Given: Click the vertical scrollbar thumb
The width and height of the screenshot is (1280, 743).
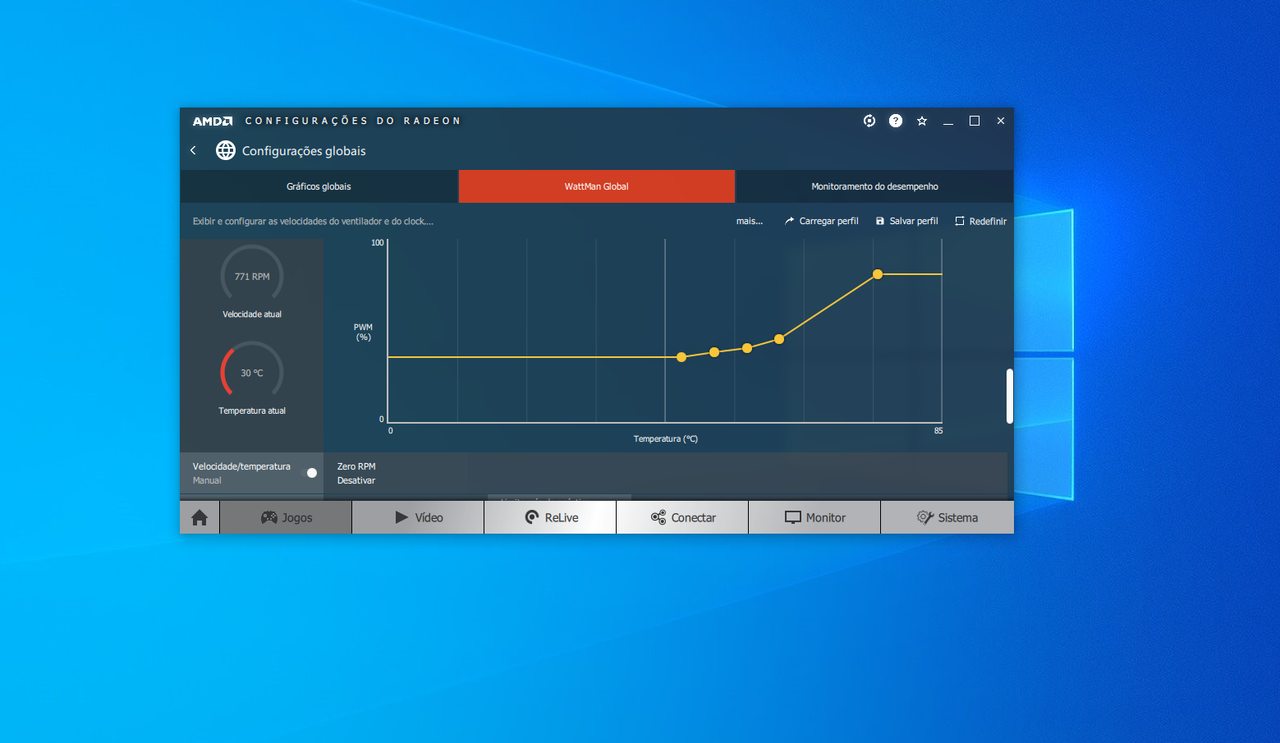Looking at the screenshot, I should (1010, 396).
